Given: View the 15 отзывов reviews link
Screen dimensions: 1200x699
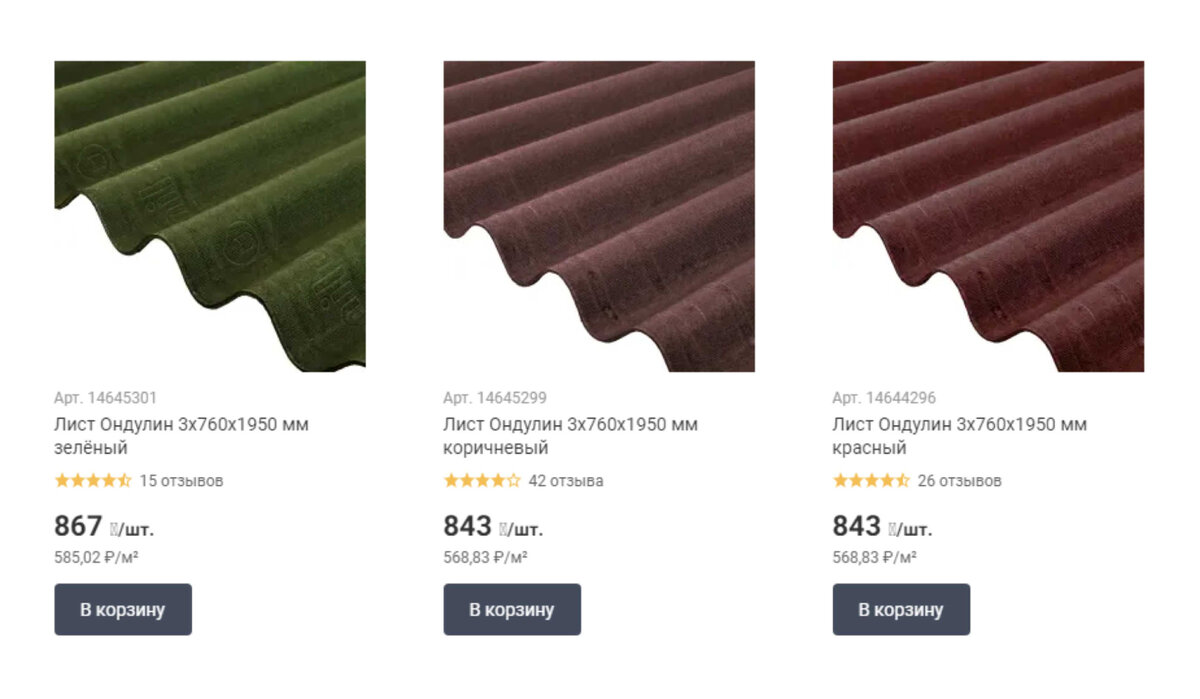Looking at the screenshot, I should [181, 481].
